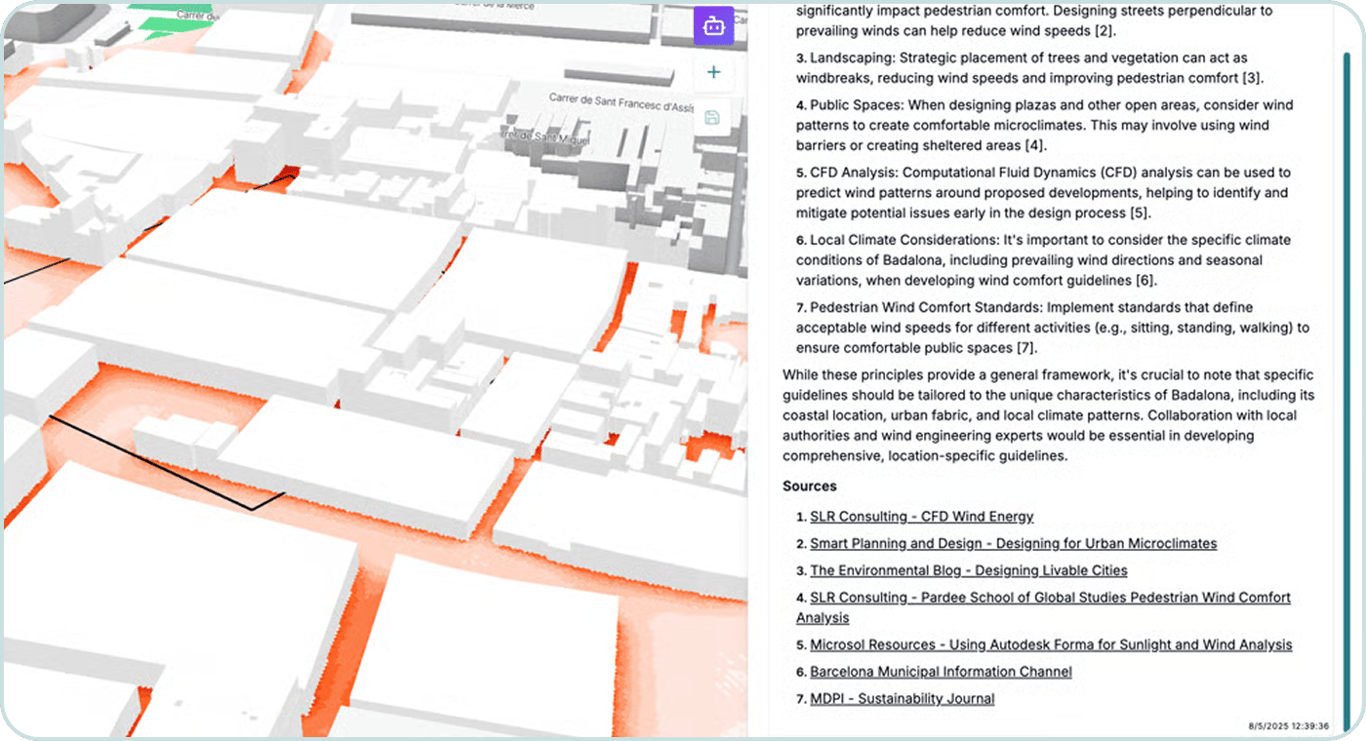Open the Pardee School Pedestrian Wind Comfort link
Viewport: 1366px width, 741px height.
[1050, 597]
